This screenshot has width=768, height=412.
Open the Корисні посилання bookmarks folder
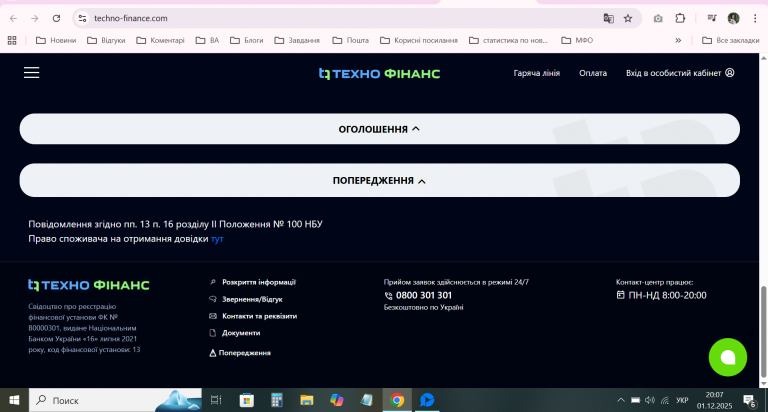pyautogui.click(x=418, y=40)
